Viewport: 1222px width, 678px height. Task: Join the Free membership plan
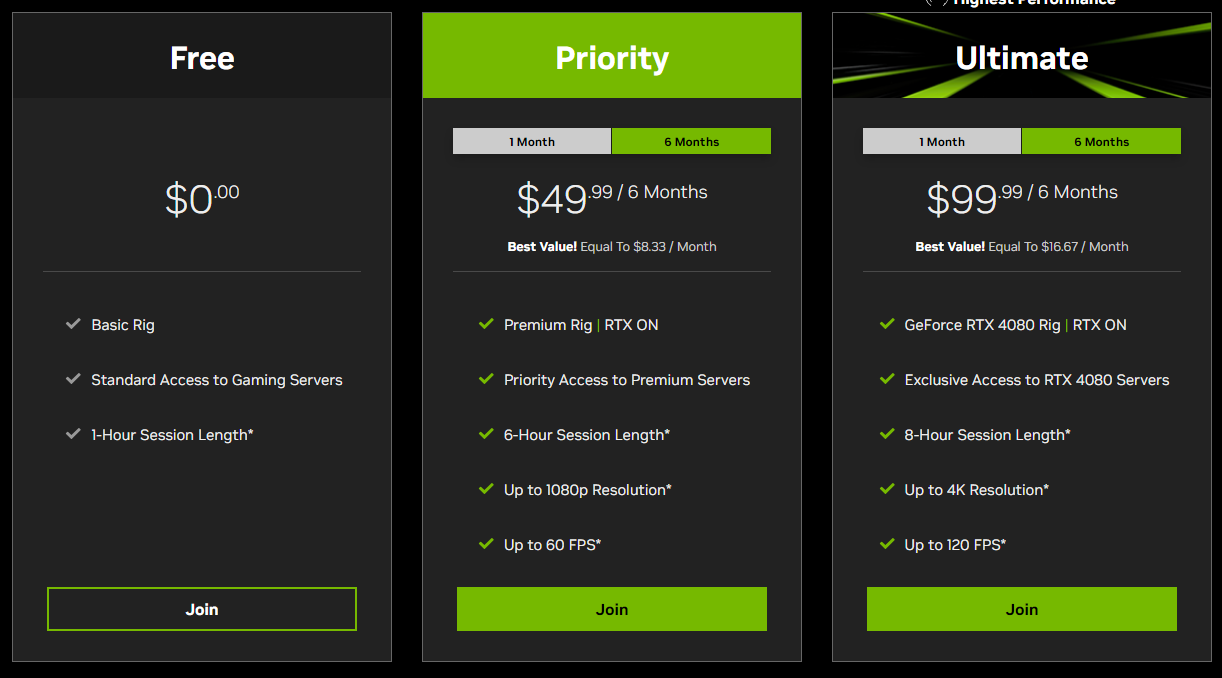[202, 609]
